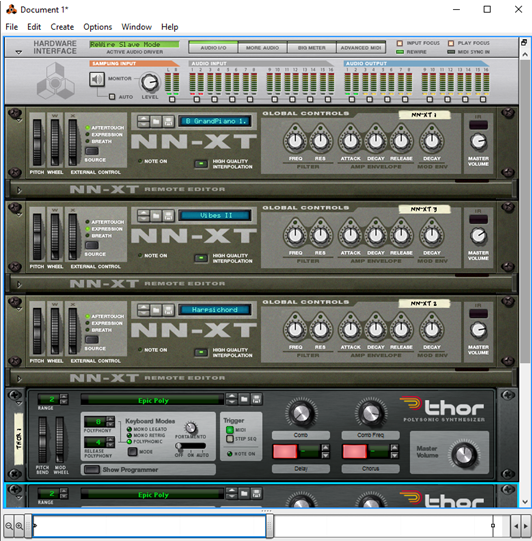
Task: Click the Thor Portamento knob
Action: 190,428
